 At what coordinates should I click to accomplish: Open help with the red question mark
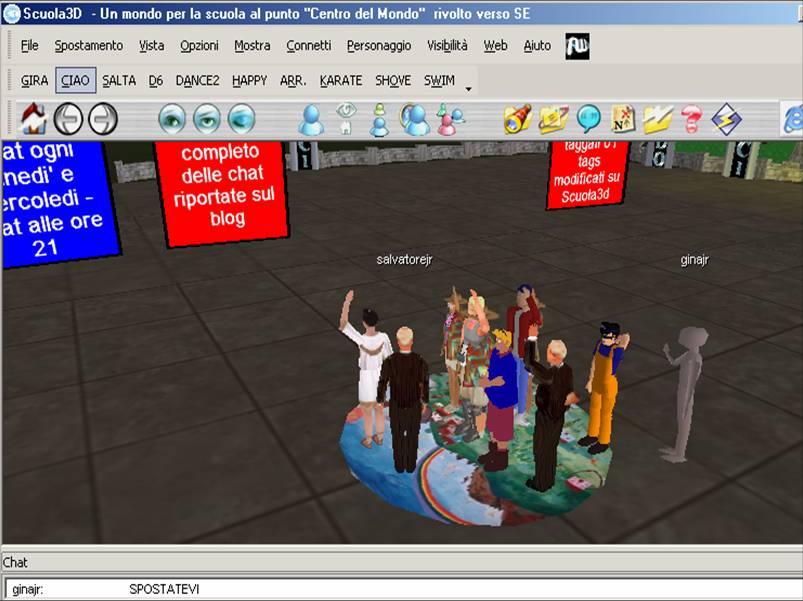[691, 119]
